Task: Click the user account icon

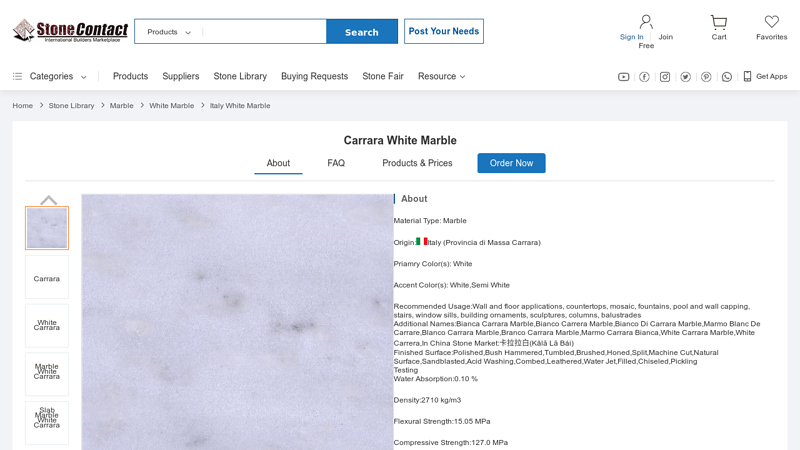Action: coord(646,22)
